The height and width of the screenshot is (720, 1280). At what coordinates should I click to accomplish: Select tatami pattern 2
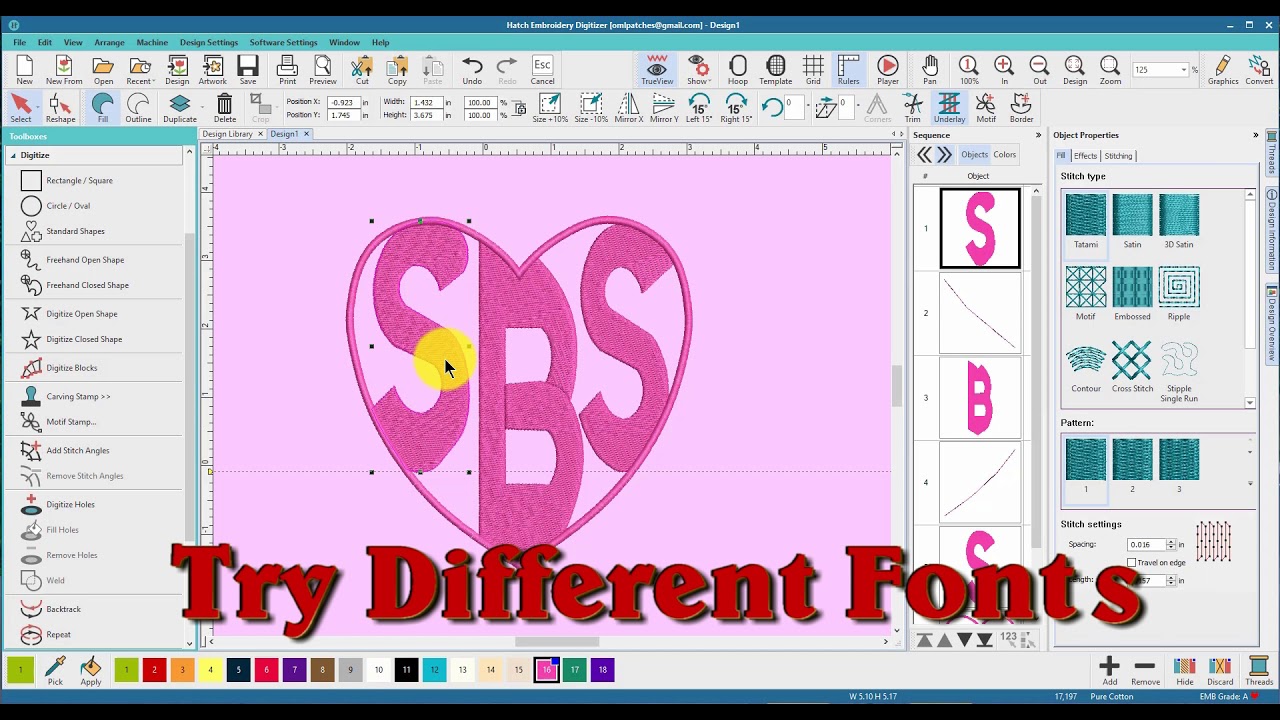click(x=1132, y=465)
